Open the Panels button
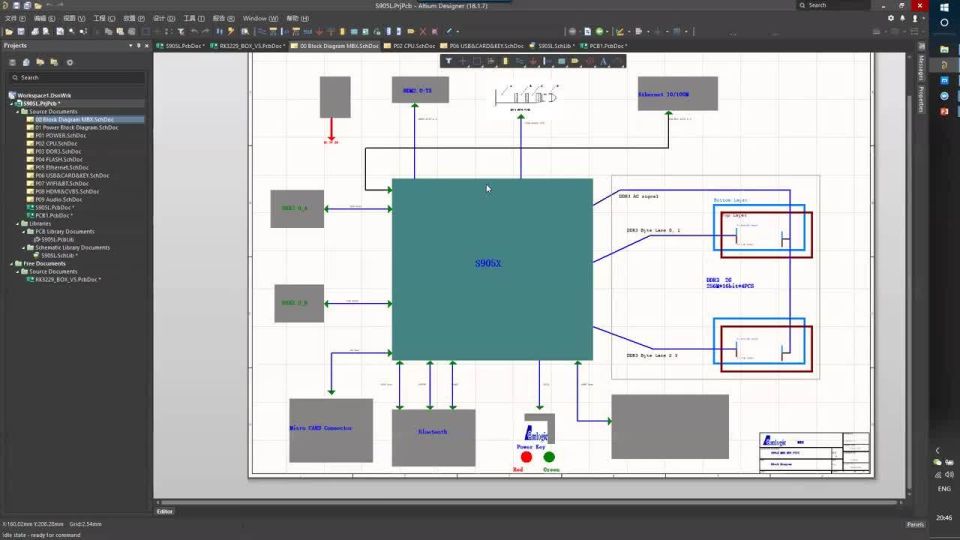The image size is (960, 540). tap(915, 524)
